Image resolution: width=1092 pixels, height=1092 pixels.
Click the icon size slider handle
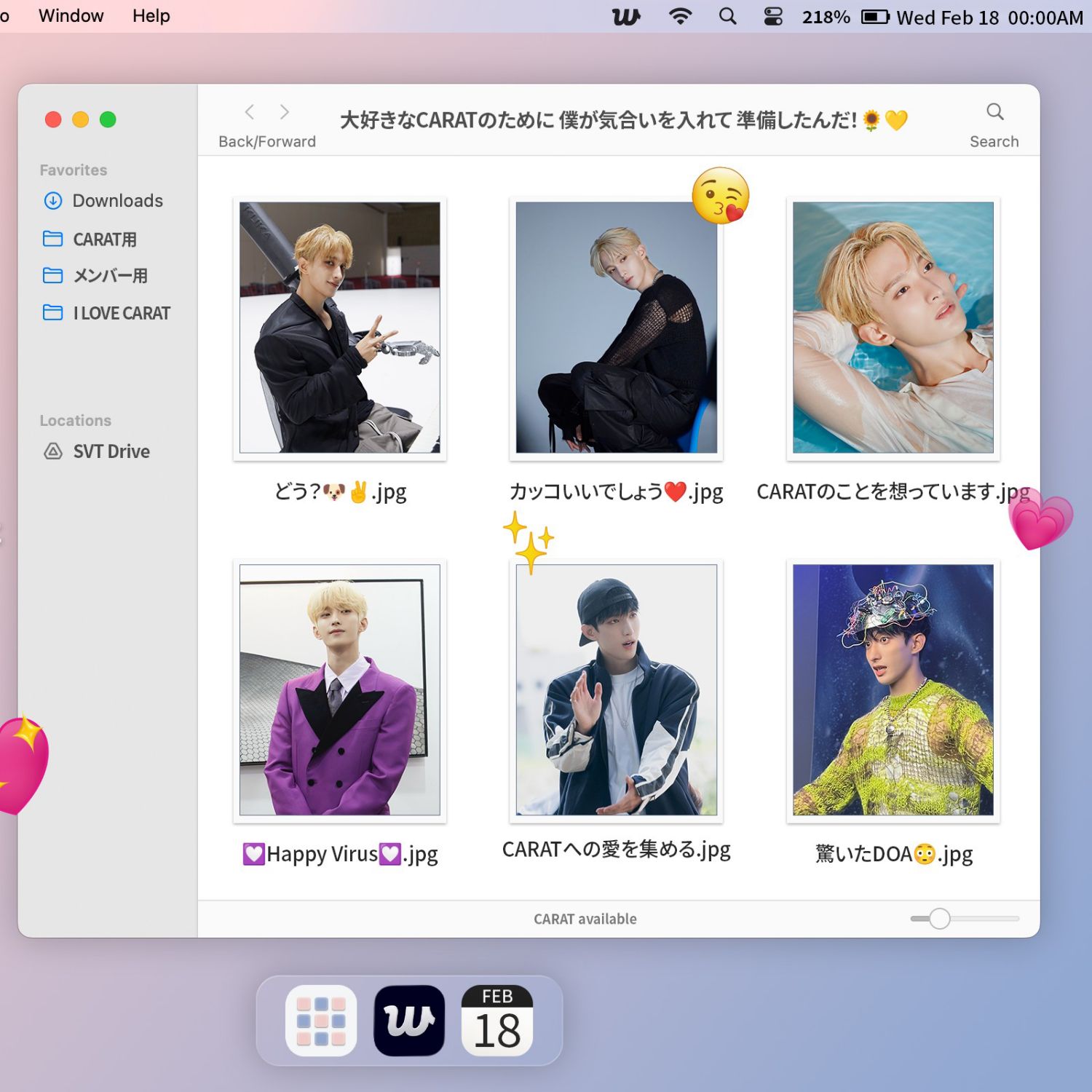point(940,919)
